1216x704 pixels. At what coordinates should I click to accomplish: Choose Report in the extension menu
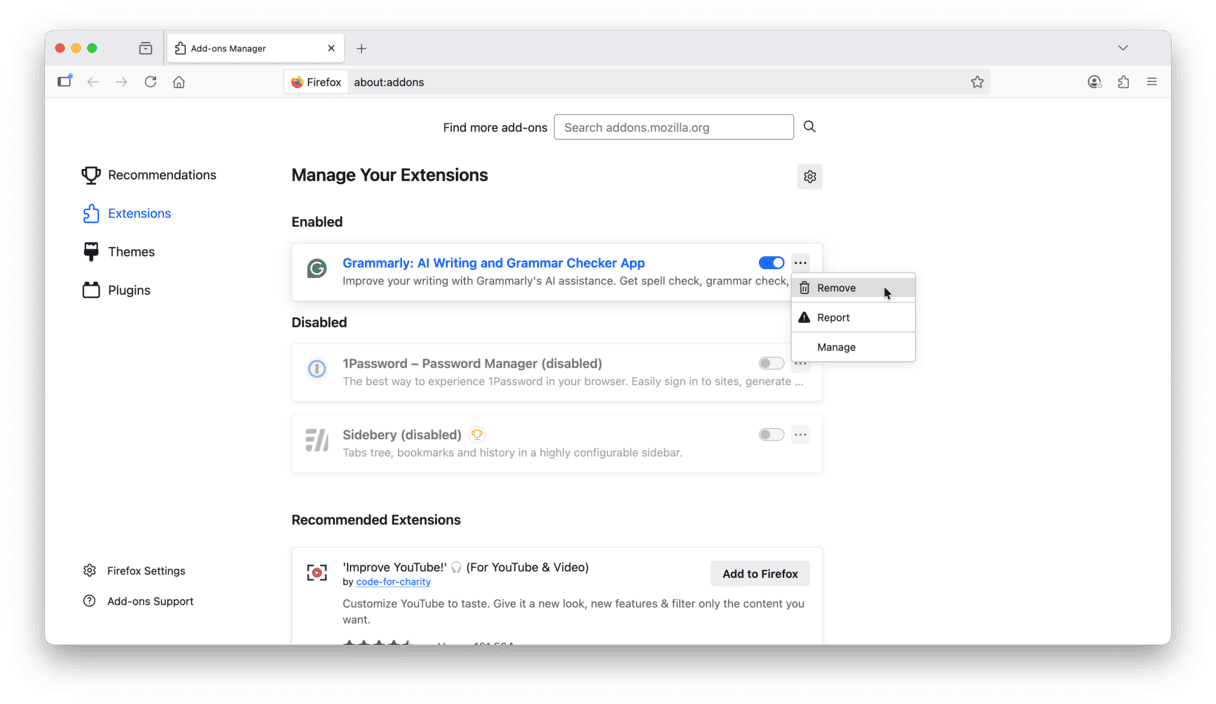(833, 318)
